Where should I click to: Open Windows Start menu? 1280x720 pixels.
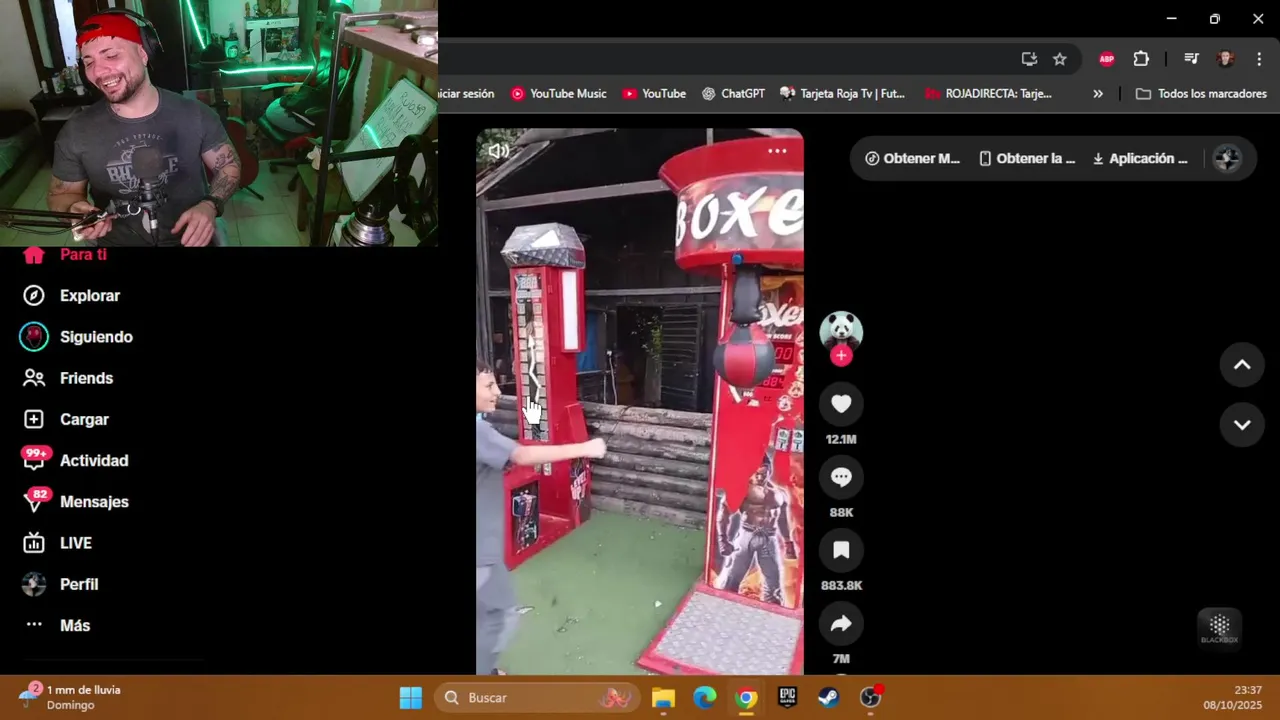411,698
